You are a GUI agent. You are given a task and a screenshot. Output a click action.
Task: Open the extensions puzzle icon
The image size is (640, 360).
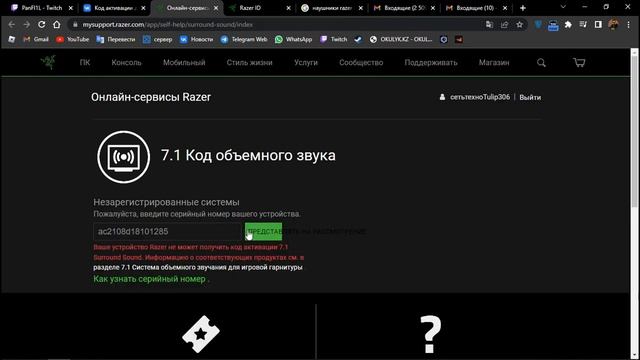[568, 24]
